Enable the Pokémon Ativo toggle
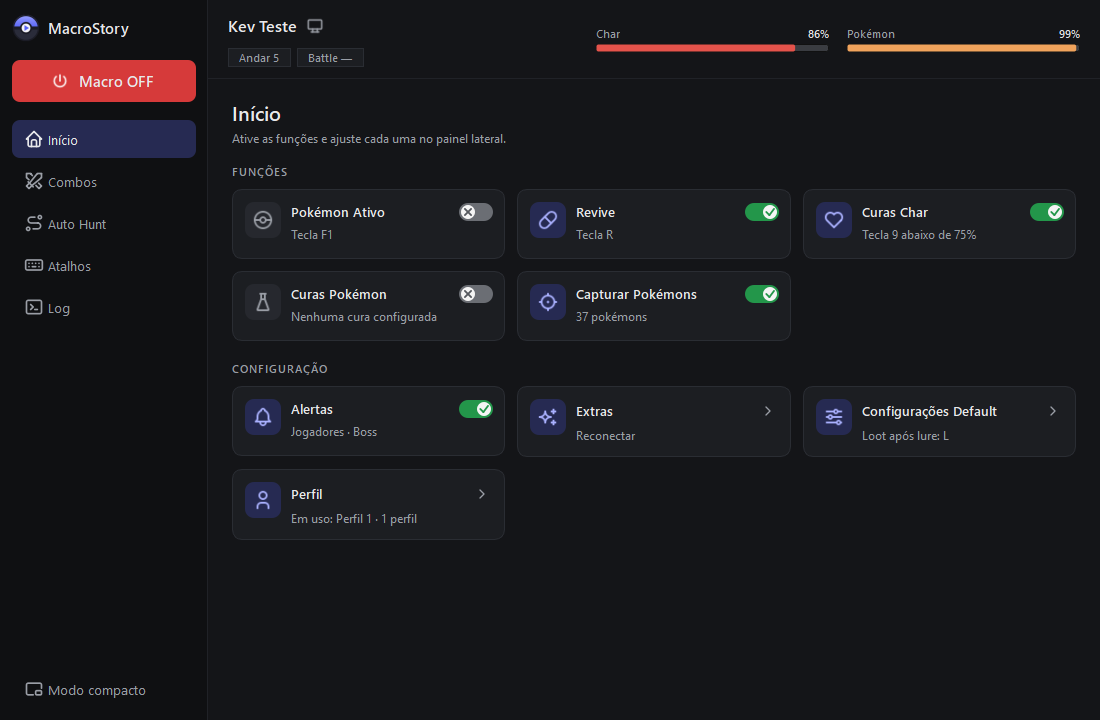The height and width of the screenshot is (720, 1100). click(476, 212)
